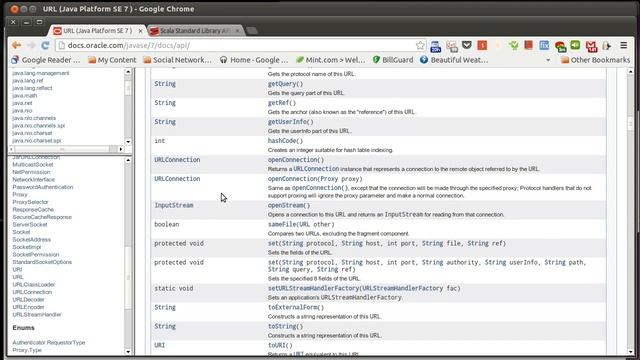Image resolution: width=640 pixels, height=360 pixels.
Task: Click main page scrollbar down arrow
Action: [x=631, y=351]
